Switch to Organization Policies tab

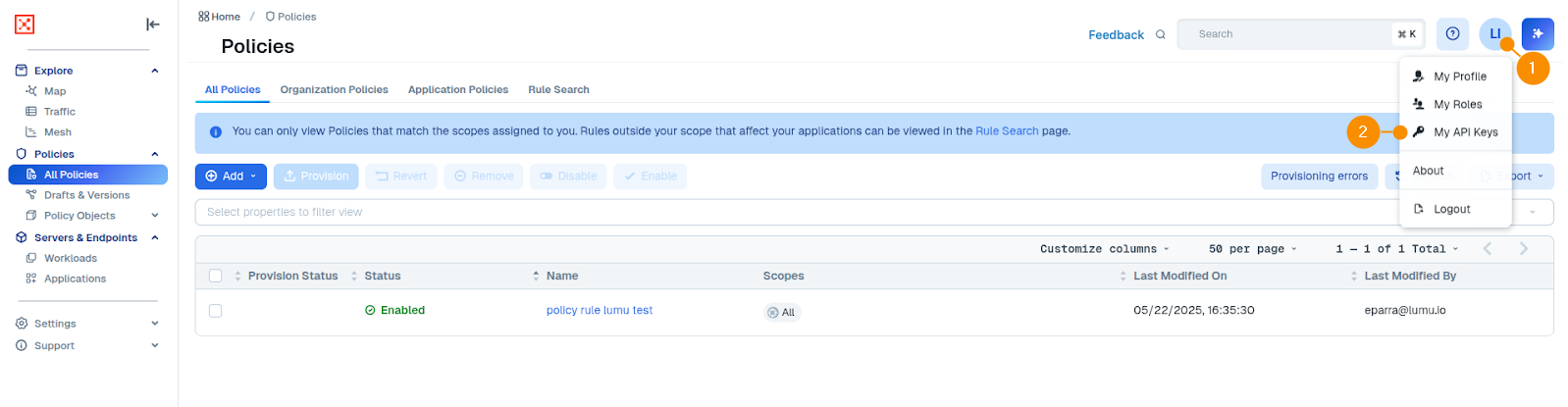click(334, 89)
